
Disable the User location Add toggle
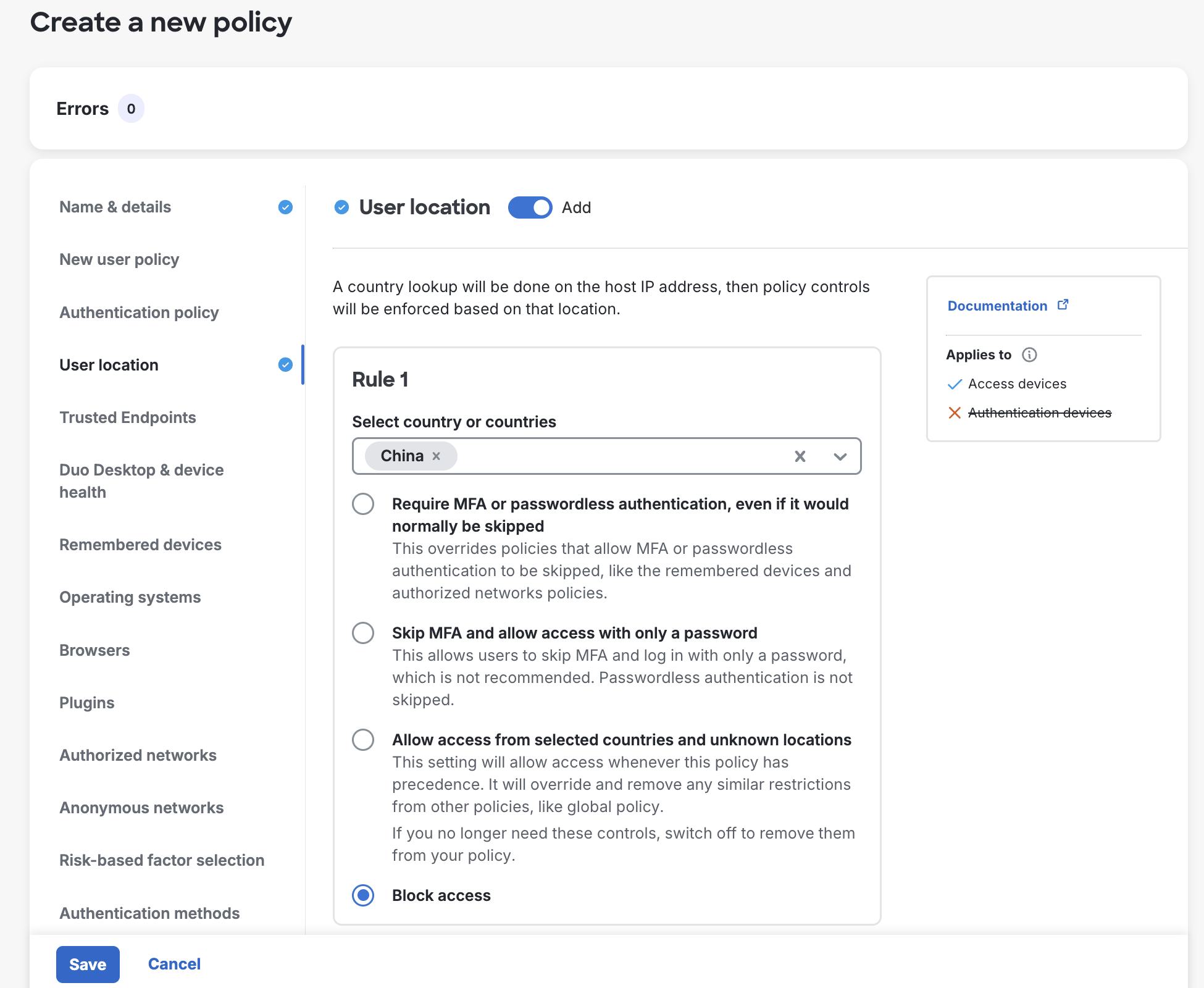[530, 207]
